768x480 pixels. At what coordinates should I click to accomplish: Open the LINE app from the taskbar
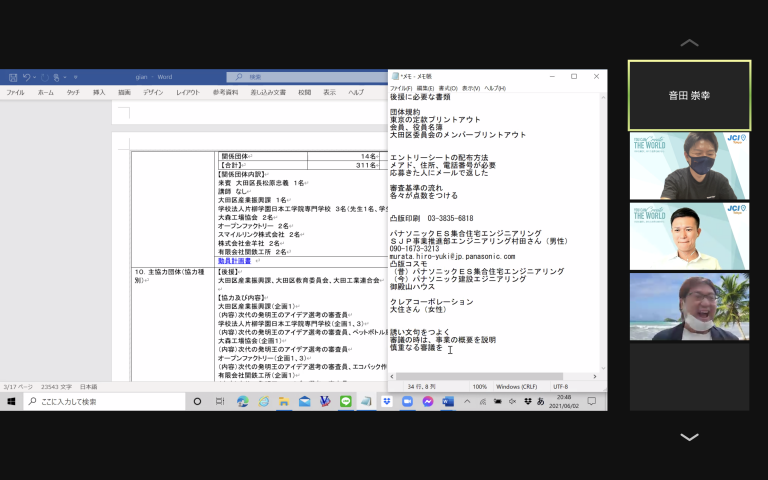pyautogui.click(x=345, y=401)
